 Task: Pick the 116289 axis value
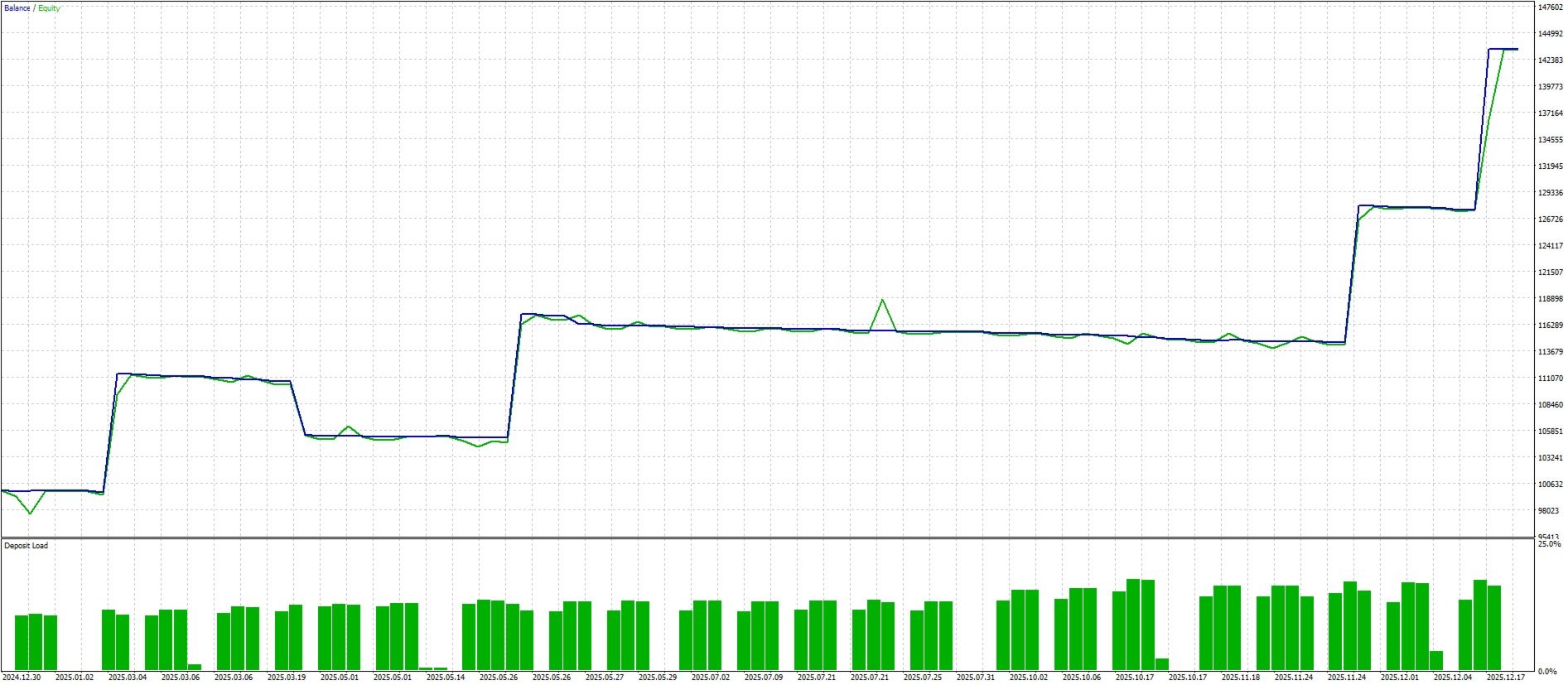[1550, 326]
